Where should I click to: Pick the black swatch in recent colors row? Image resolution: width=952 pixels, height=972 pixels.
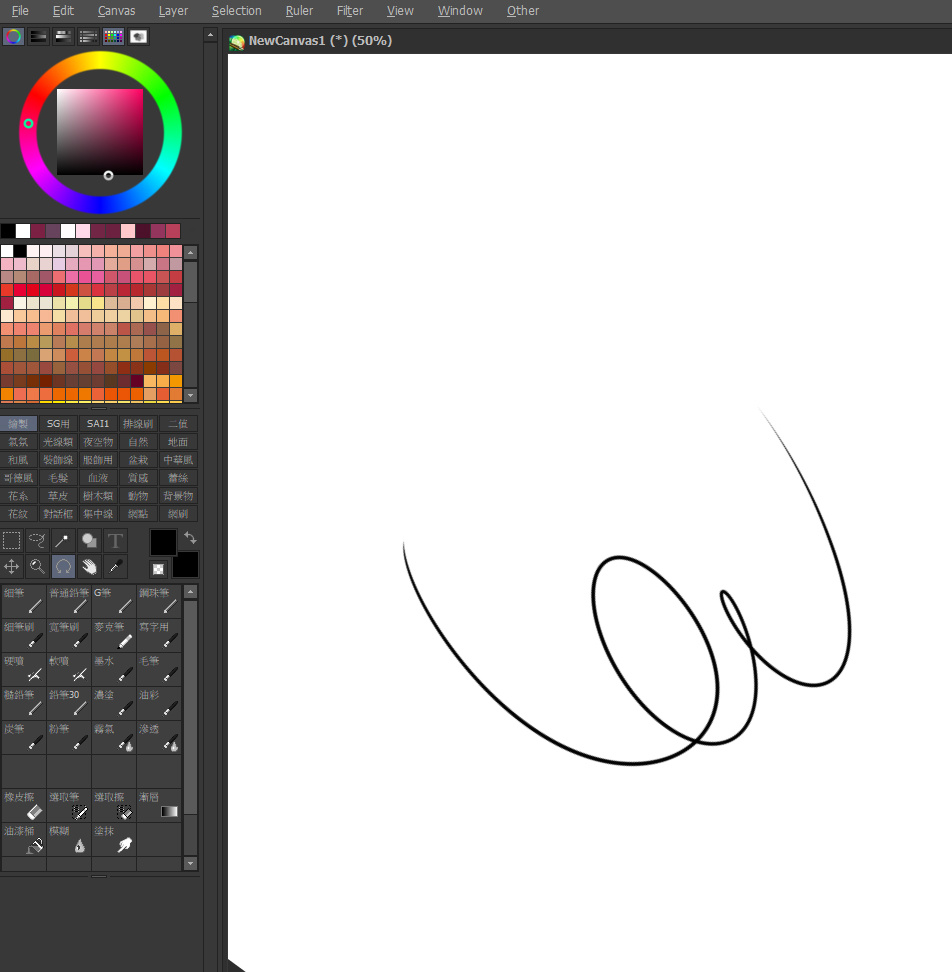click(7, 231)
